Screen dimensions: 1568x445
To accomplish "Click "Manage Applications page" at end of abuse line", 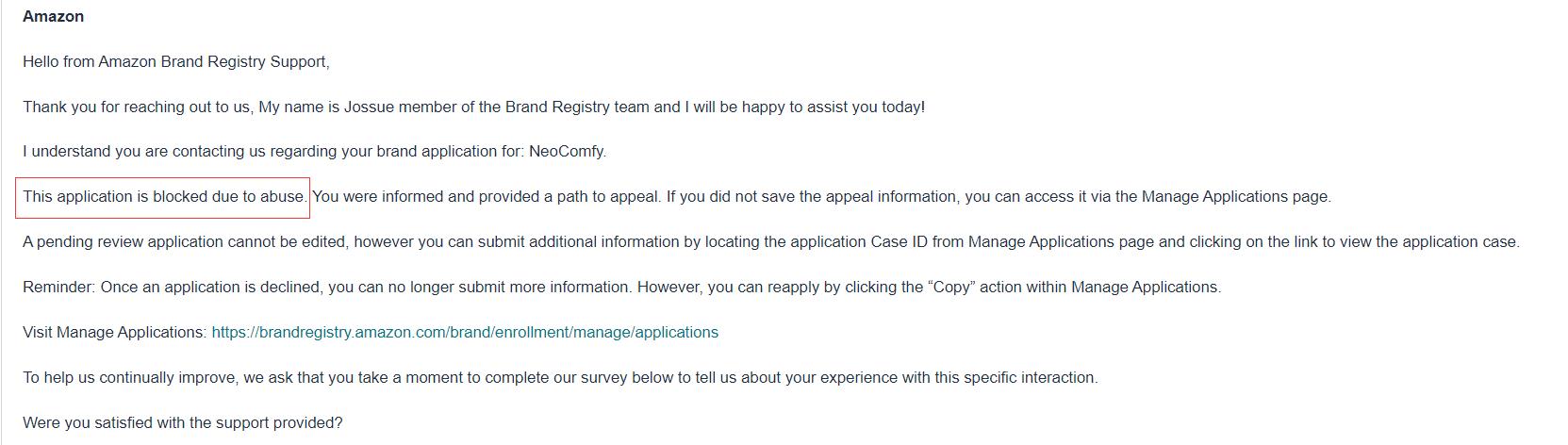I will coord(1235,197).
